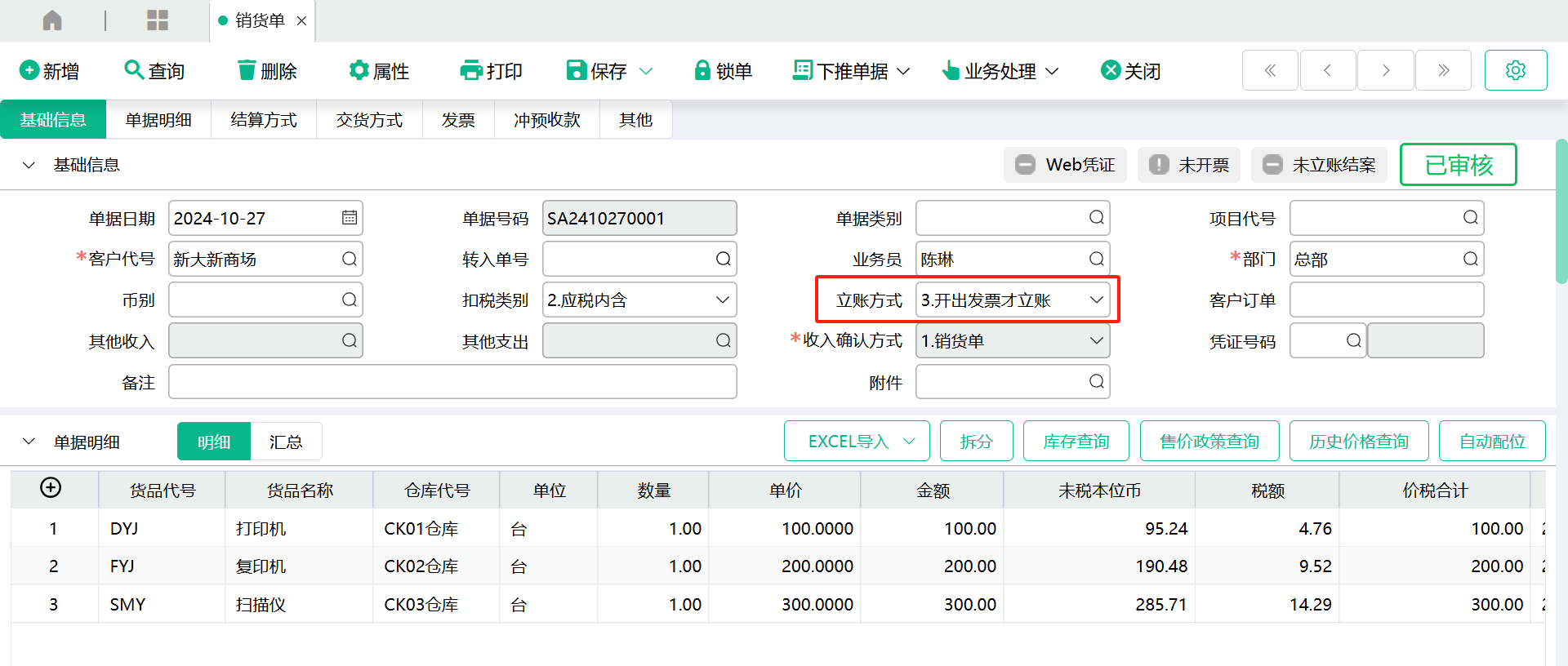
Task: Select the 明细 detail view toggle
Action: (214, 442)
